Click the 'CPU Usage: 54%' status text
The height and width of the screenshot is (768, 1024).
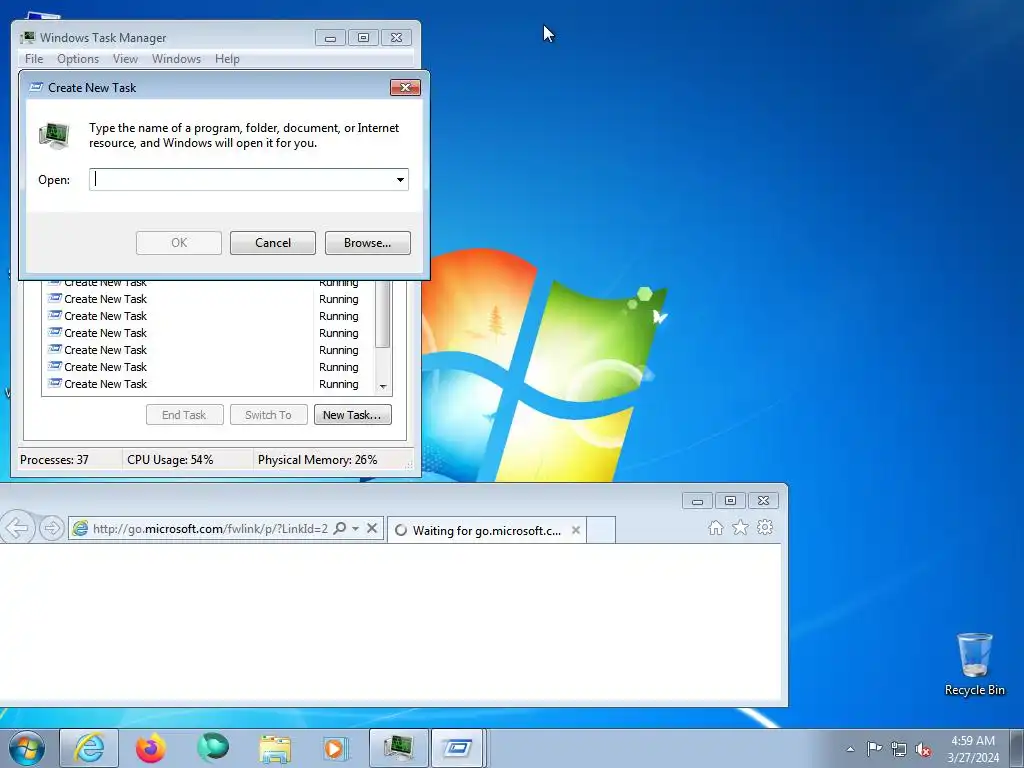click(x=170, y=460)
